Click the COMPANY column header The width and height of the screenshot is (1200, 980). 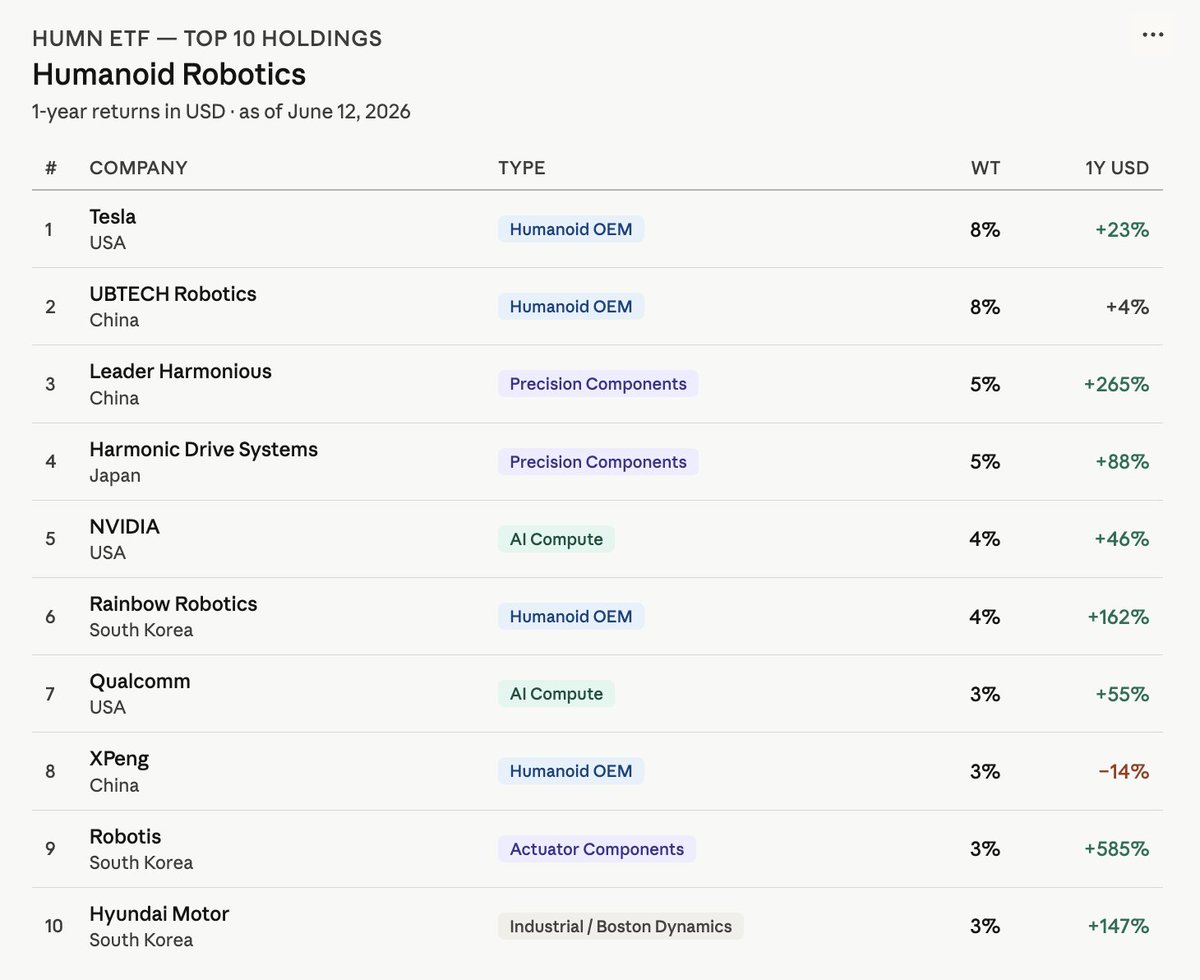[138, 168]
